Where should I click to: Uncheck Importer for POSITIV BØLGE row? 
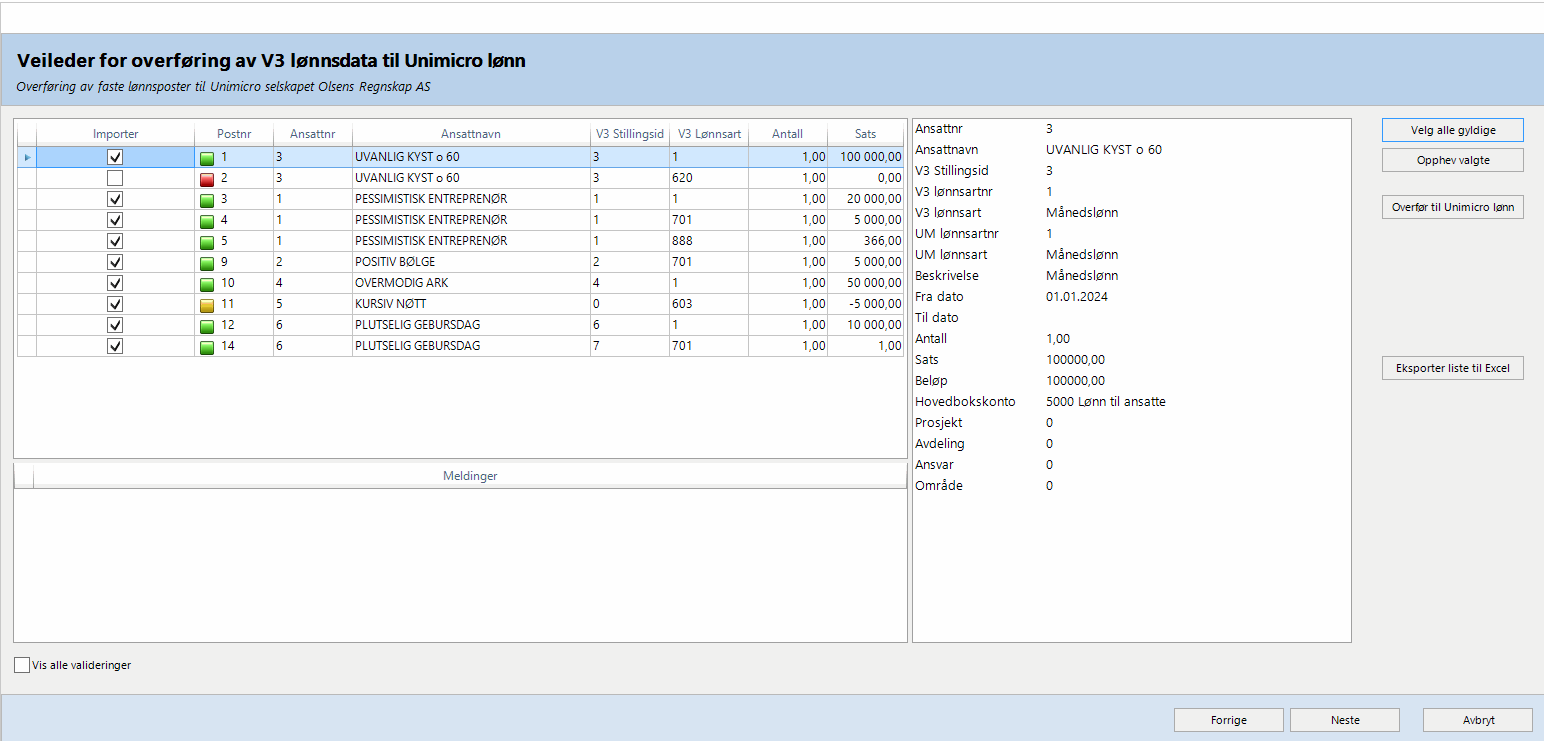[115, 262]
